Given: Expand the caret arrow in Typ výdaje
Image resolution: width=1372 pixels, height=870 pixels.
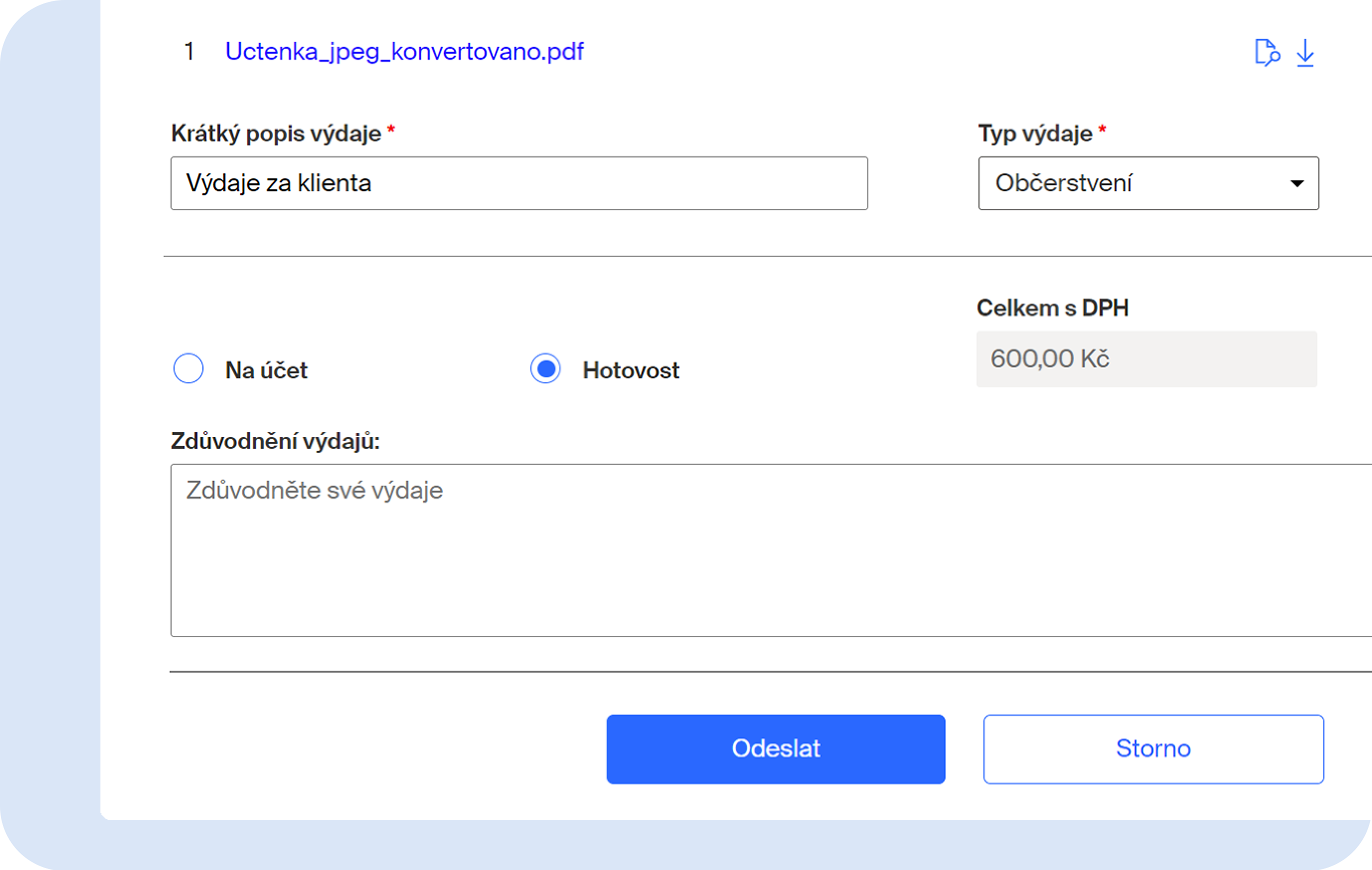Looking at the screenshot, I should coord(1297,183).
